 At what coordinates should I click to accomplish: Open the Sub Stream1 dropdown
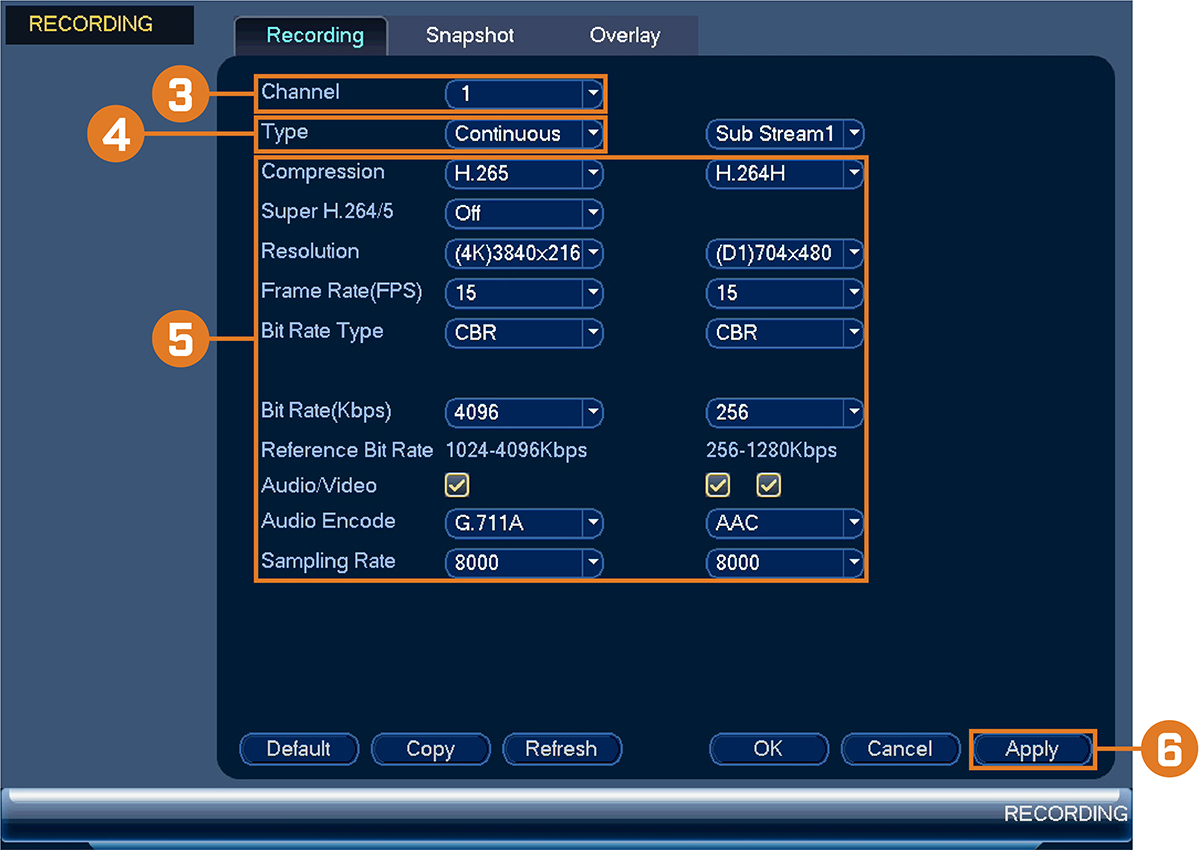pyautogui.click(x=785, y=133)
